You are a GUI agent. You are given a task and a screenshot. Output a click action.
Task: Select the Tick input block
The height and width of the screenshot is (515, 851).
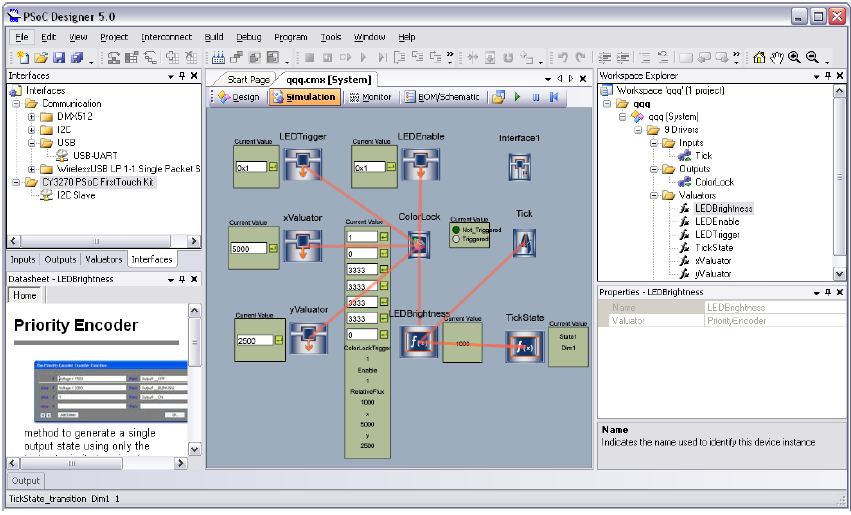tap(524, 243)
